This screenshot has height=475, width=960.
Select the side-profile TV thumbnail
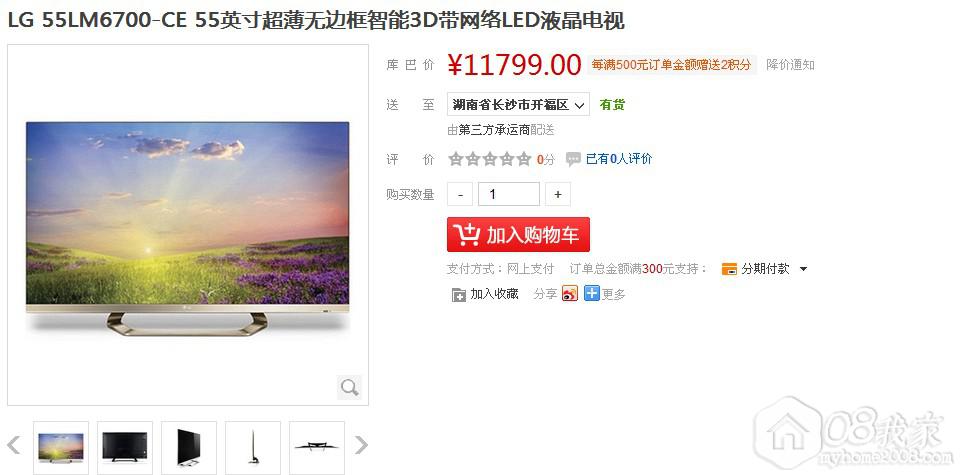click(x=253, y=447)
